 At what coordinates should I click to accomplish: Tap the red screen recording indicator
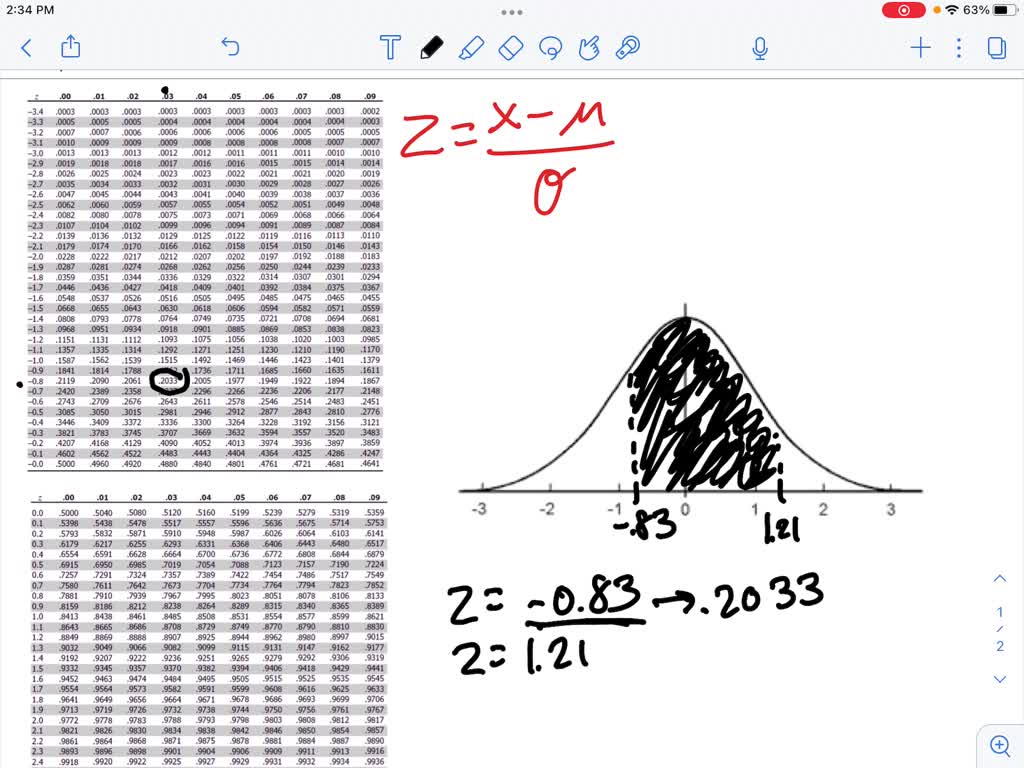(902, 10)
